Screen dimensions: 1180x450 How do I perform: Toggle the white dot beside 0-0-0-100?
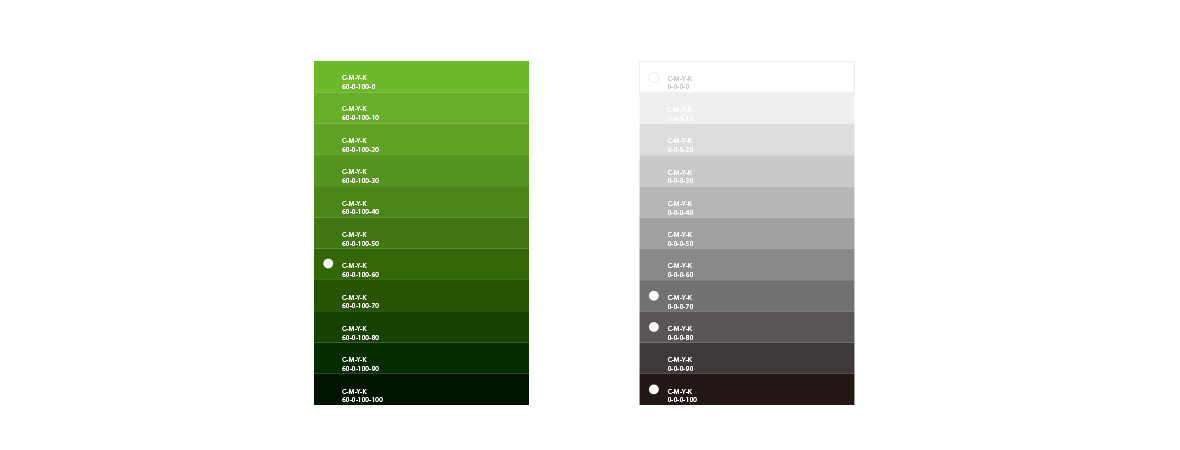click(x=653, y=389)
